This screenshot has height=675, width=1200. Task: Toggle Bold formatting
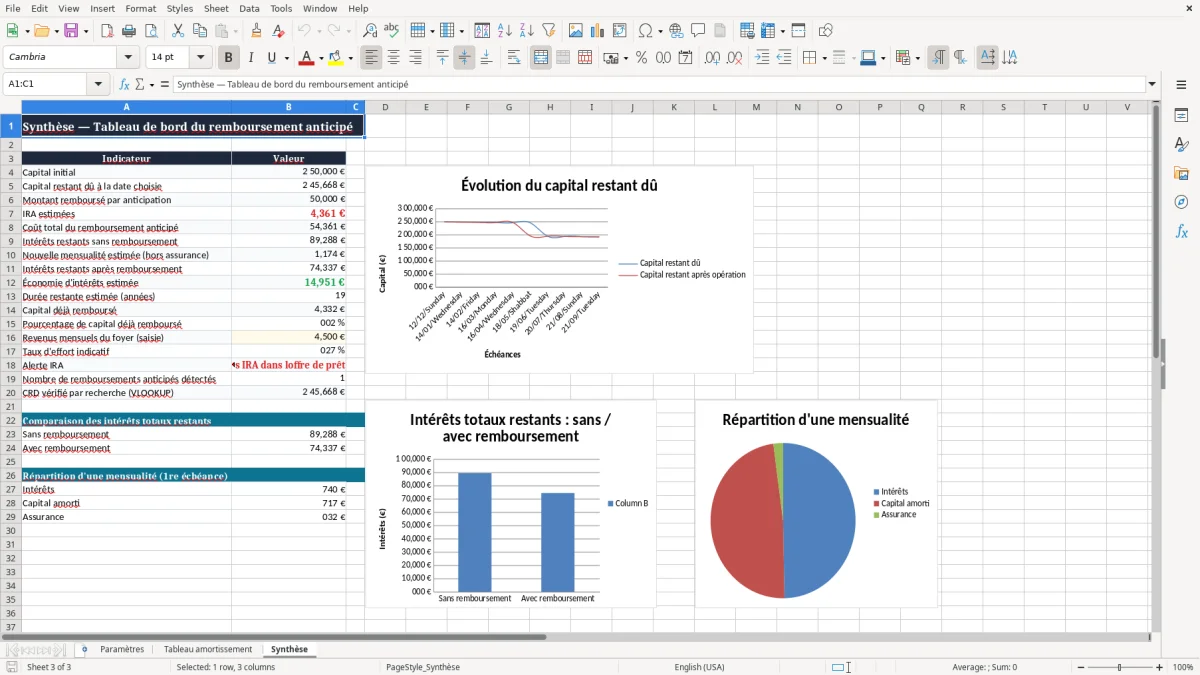point(228,58)
